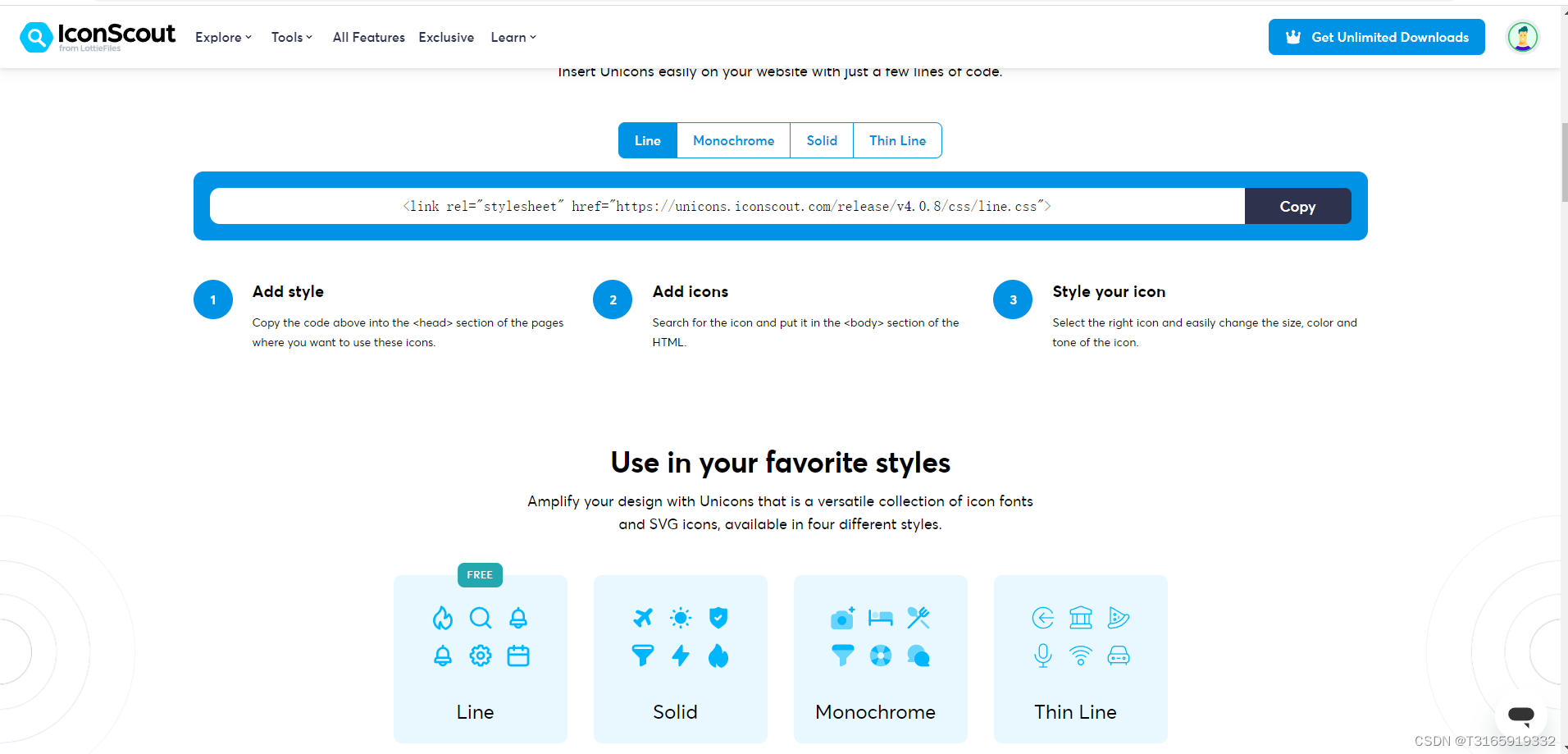Open the Line style card label
Viewport: 1568px width, 754px height.
pyautogui.click(x=476, y=712)
